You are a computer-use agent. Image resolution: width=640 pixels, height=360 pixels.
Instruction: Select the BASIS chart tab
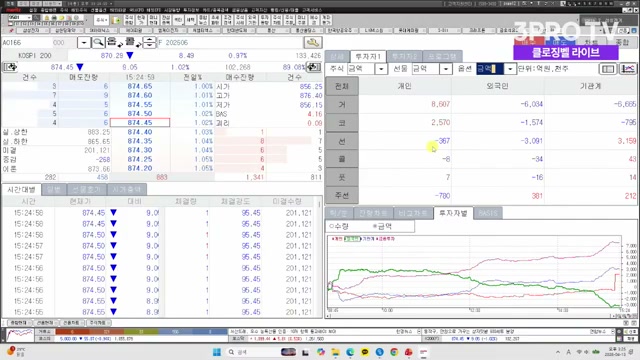click(488, 213)
